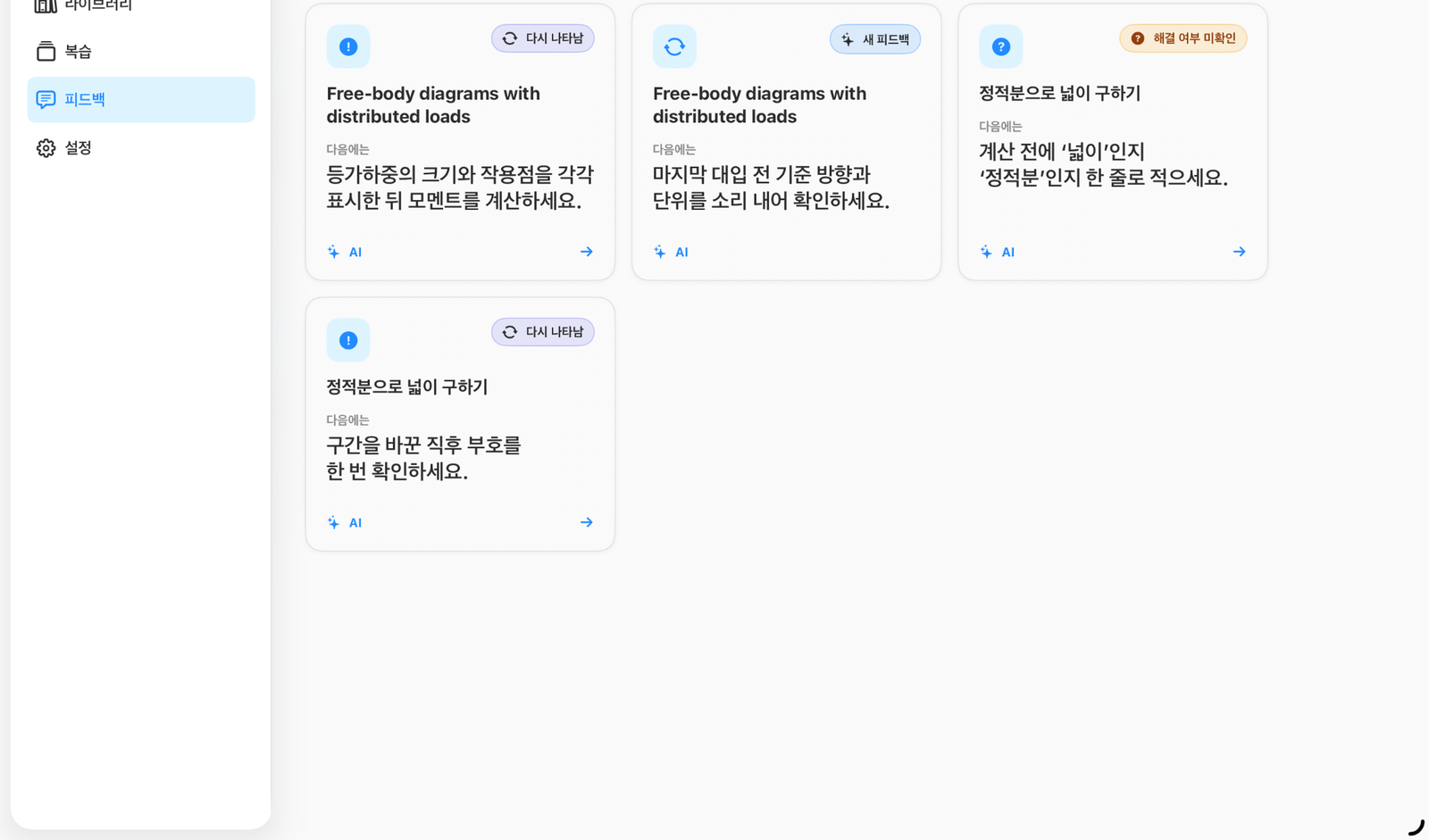Open 설정 settings in sidebar

click(141, 147)
